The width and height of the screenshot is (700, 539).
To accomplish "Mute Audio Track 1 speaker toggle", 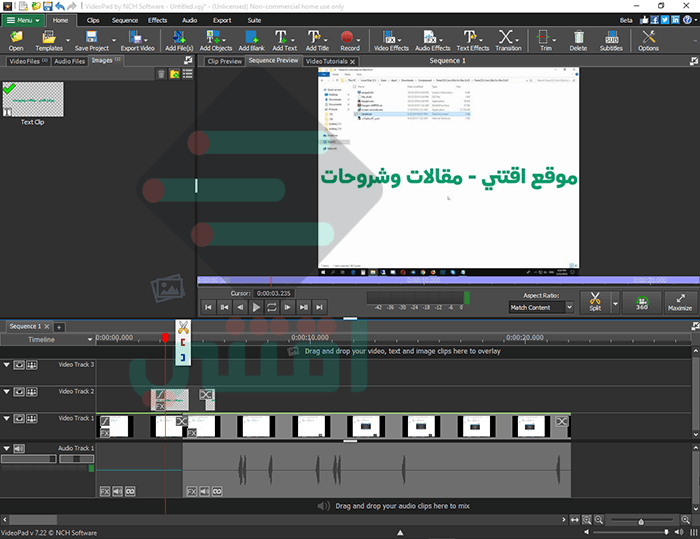I will click(x=19, y=448).
